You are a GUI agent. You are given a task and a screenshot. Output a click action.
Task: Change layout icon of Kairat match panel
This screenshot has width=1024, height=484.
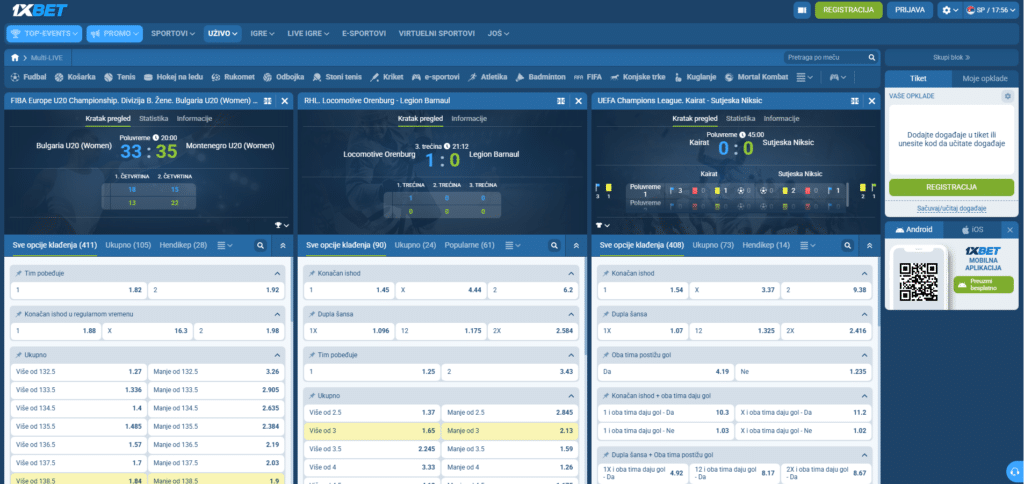[x=855, y=101]
